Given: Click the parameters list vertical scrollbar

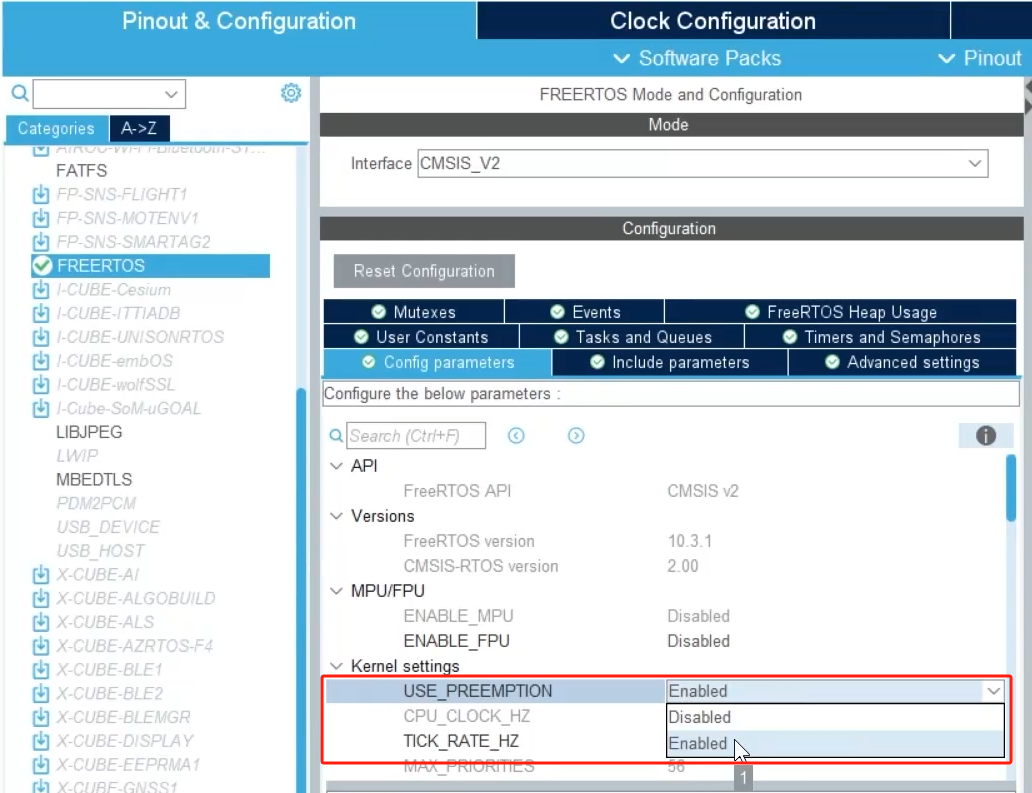Looking at the screenshot, I should point(1011,488).
